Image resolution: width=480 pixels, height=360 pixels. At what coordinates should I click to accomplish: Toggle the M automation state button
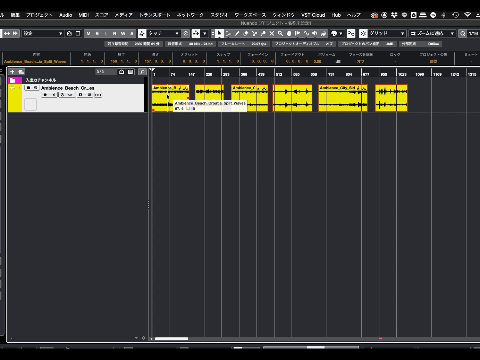(x=88, y=33)
